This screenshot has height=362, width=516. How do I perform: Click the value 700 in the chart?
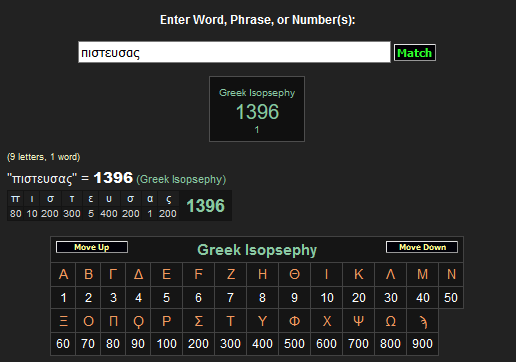358,344
